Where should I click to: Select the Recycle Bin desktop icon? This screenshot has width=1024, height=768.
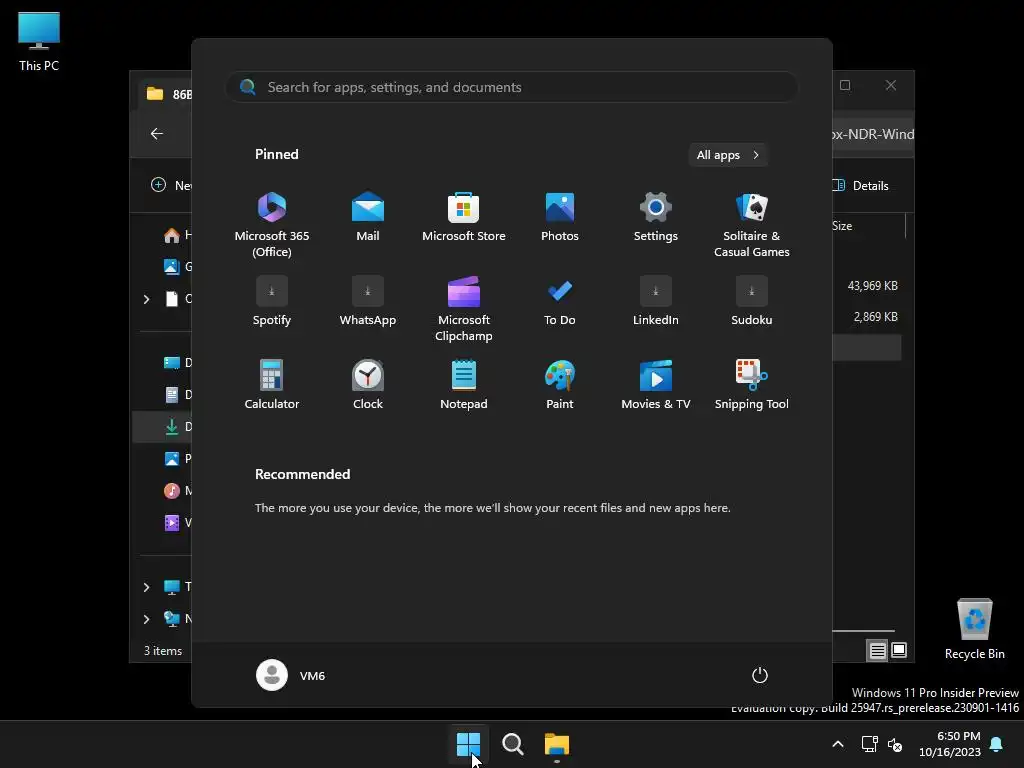point(974,629)
